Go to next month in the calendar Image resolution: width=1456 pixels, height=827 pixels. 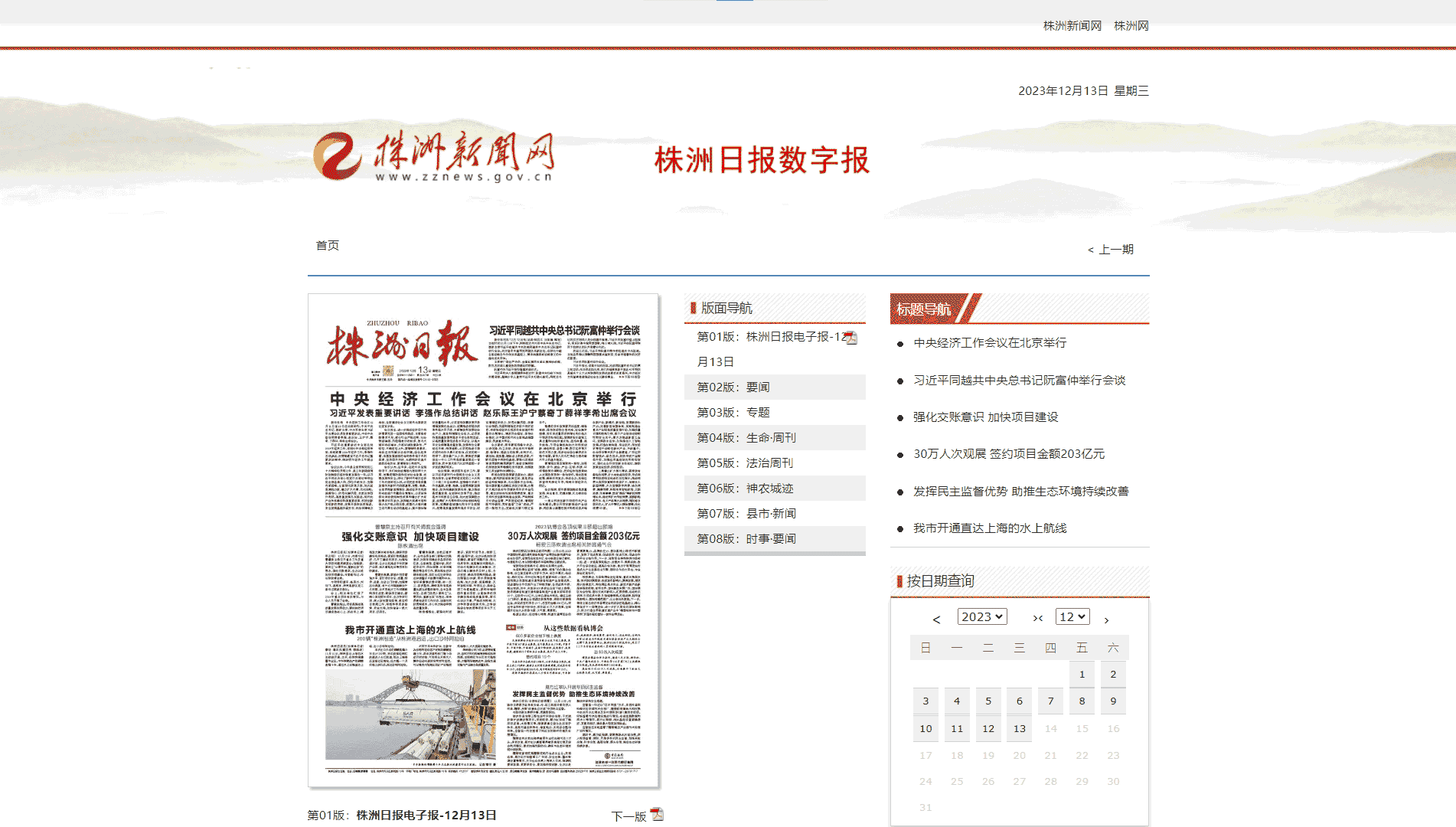pyautogui.click(x=1106, y=619)
